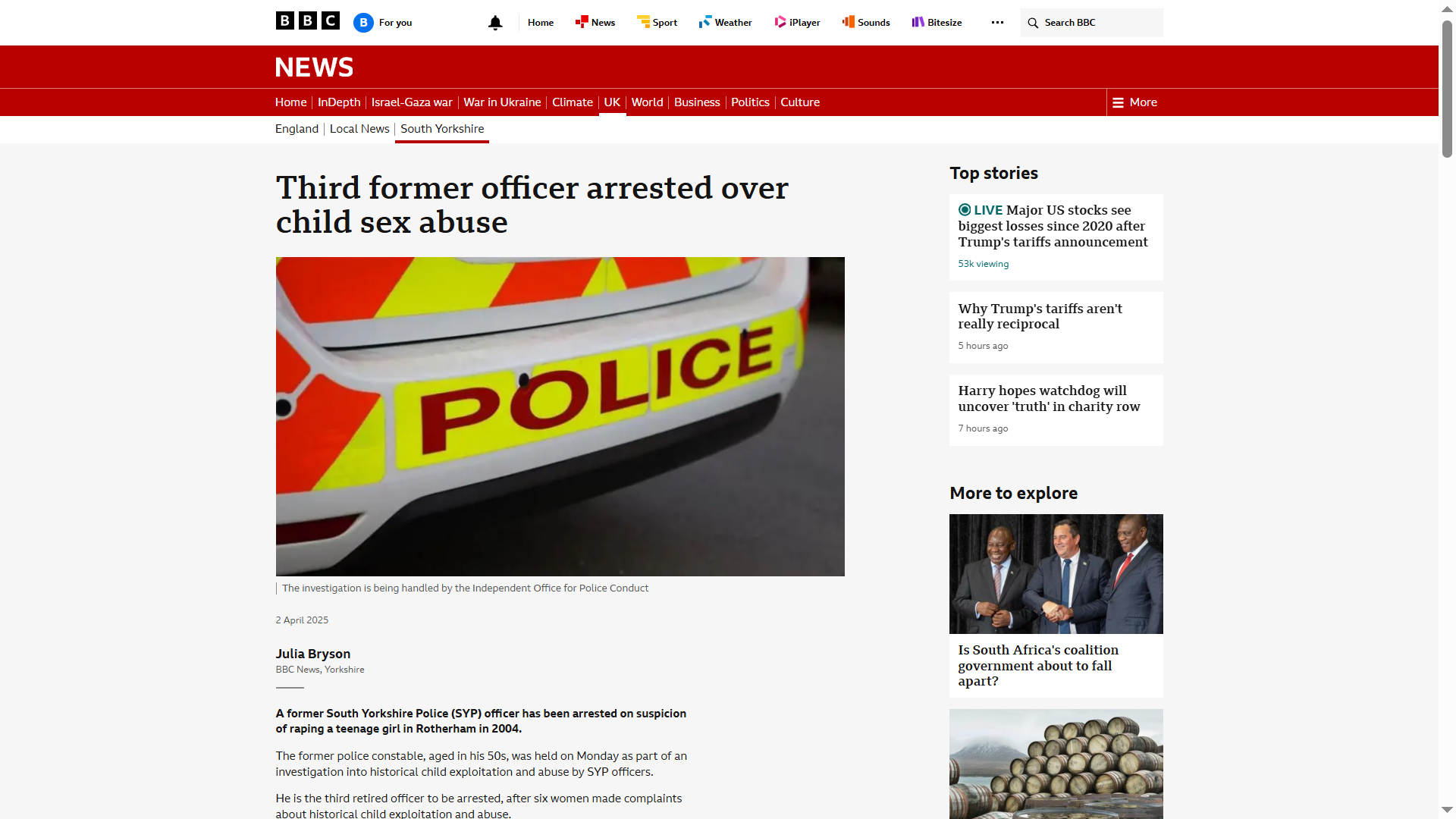The width and height of the screenshot is (1456, 819).
Task: Open the blue account profile icon
Action: (363, 23)
